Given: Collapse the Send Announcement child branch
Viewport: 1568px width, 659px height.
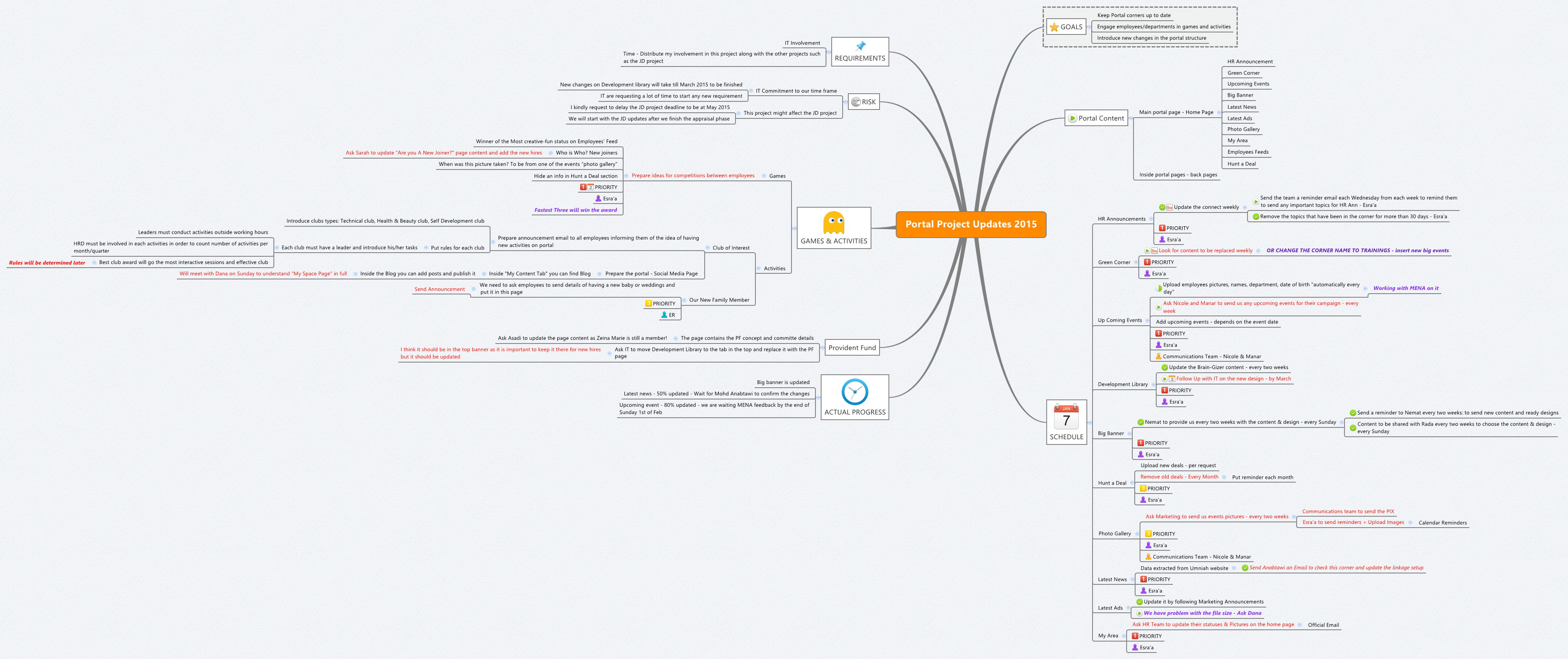Looking at the screenshot, I should (473, 289).
